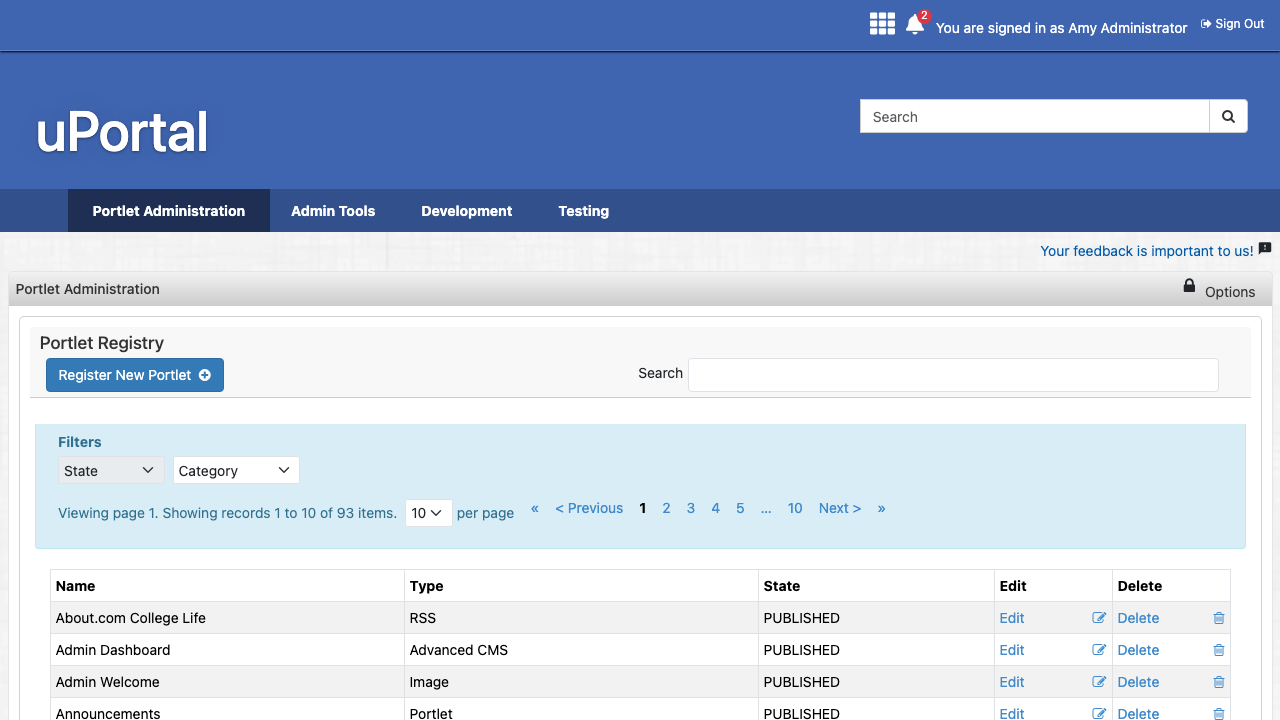
Task: Click edit pencil icon for Admin Welcome
Action: pos(1099,682)
